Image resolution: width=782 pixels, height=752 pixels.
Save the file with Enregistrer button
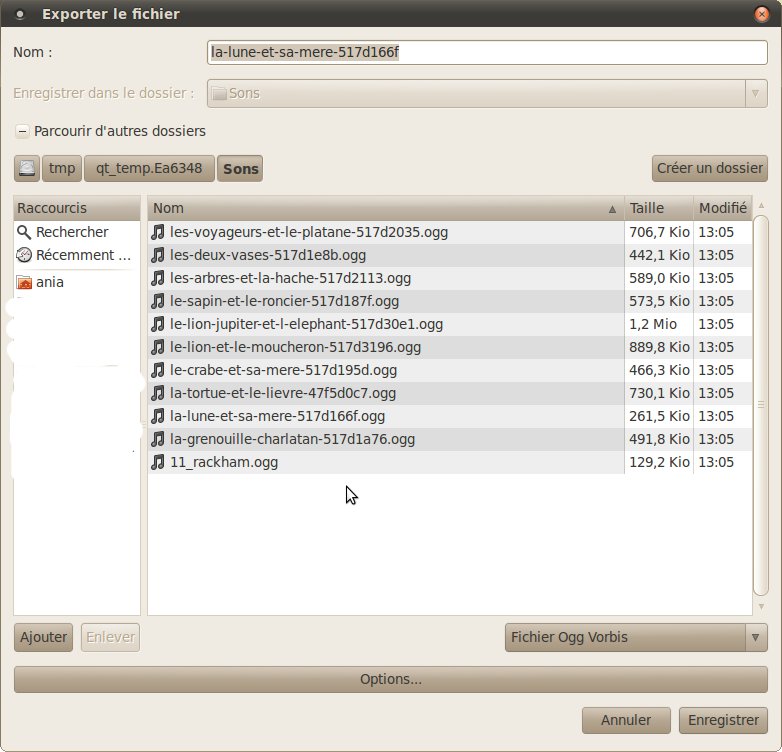click(723, 720)
